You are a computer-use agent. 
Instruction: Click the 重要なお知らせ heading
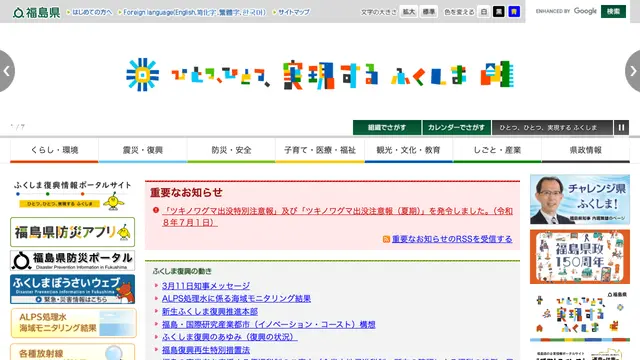point(186,193)
